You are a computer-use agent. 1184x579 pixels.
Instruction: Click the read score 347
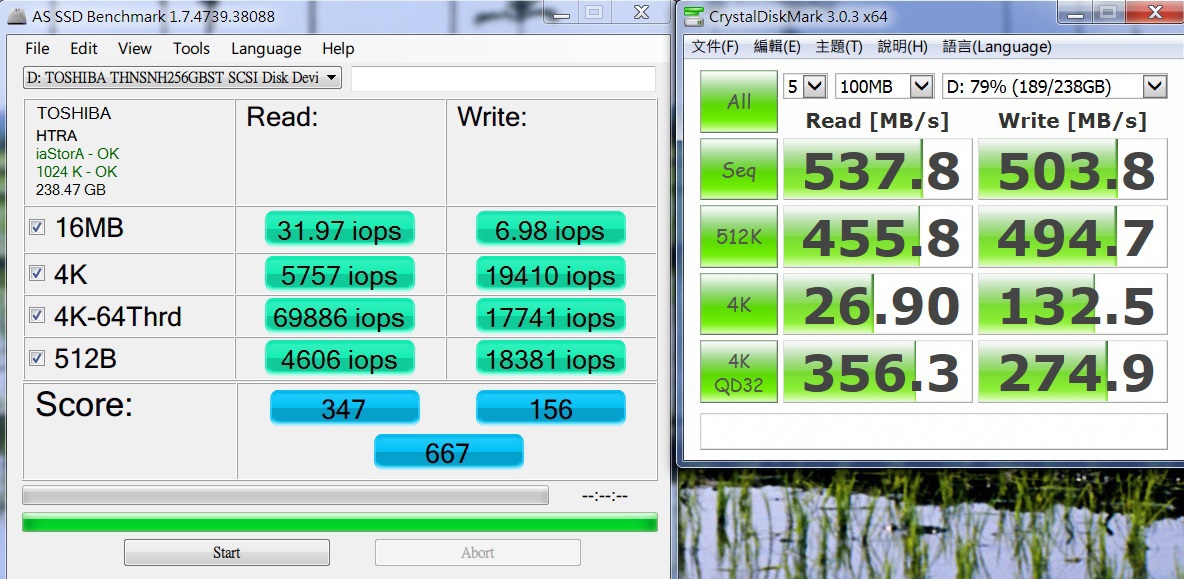coord(344,408)
